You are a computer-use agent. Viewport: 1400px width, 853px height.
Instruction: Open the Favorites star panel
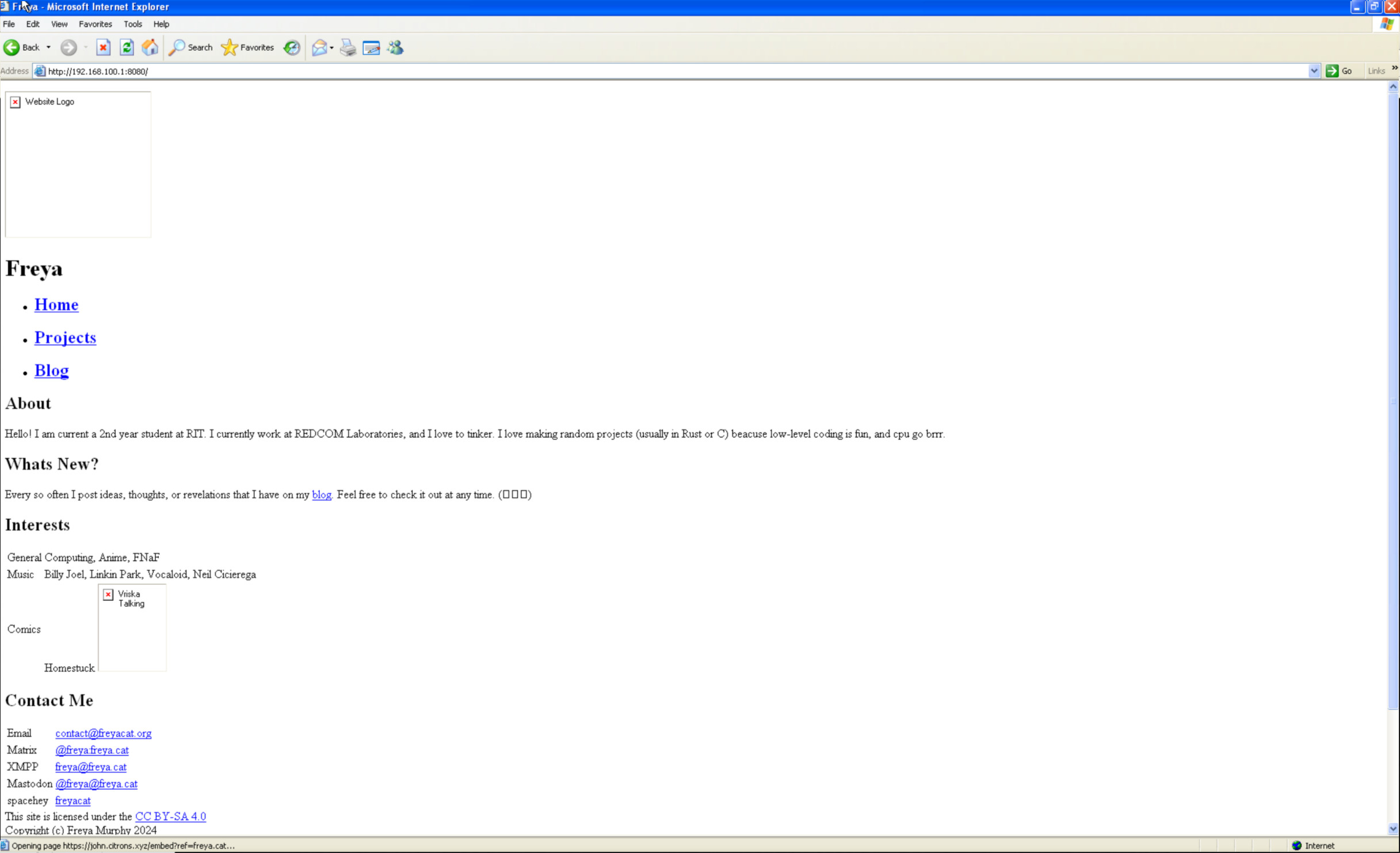(248, 48)
